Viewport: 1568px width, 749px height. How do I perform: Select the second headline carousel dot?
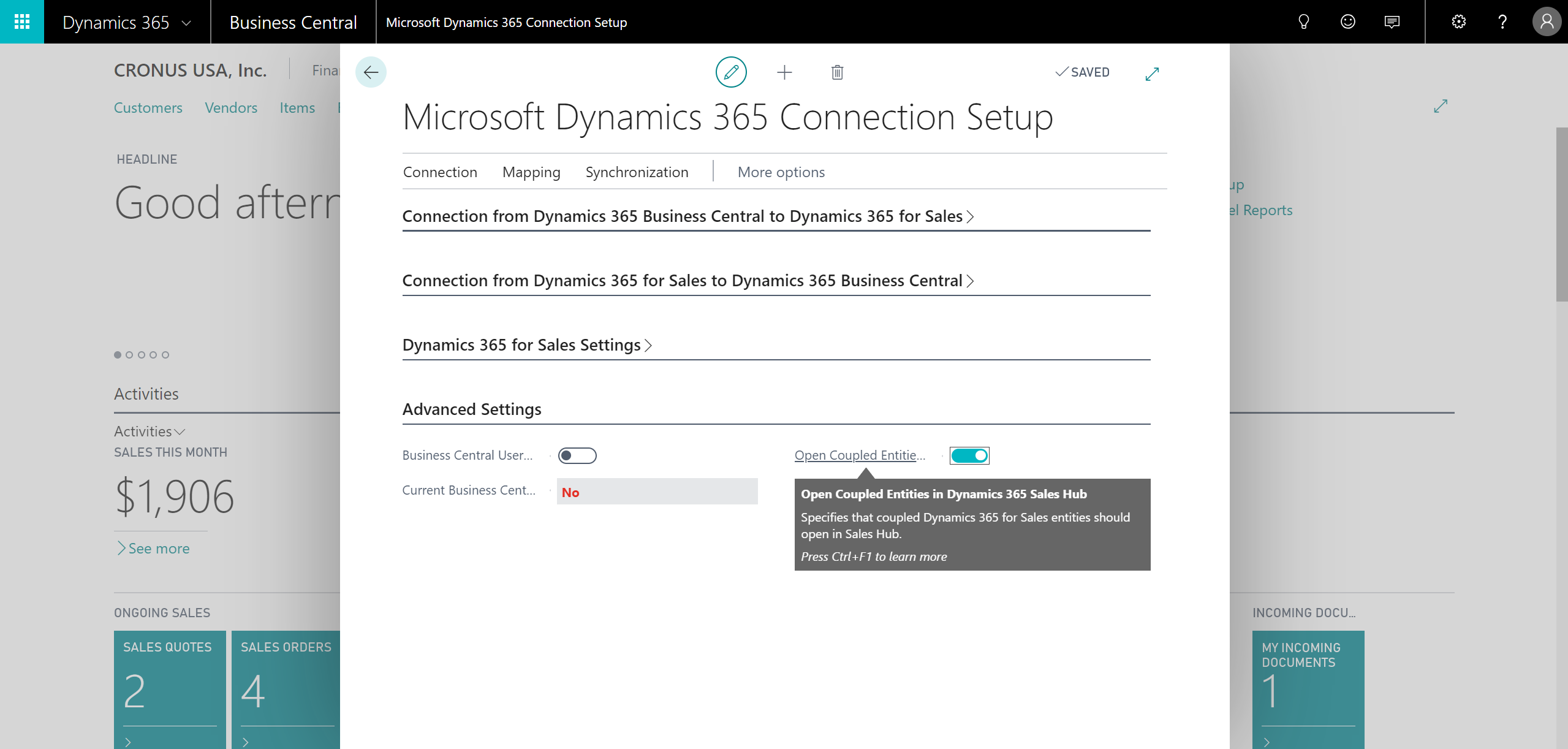click(x=129, y=355)
